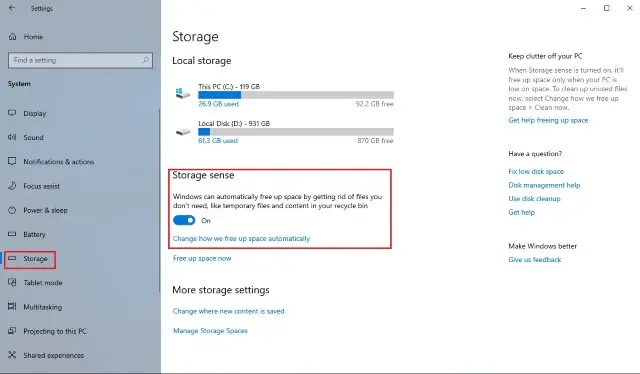Click the Tablet mode icon
The height and width of the screenshot is (374, 640).
(12, 282)
